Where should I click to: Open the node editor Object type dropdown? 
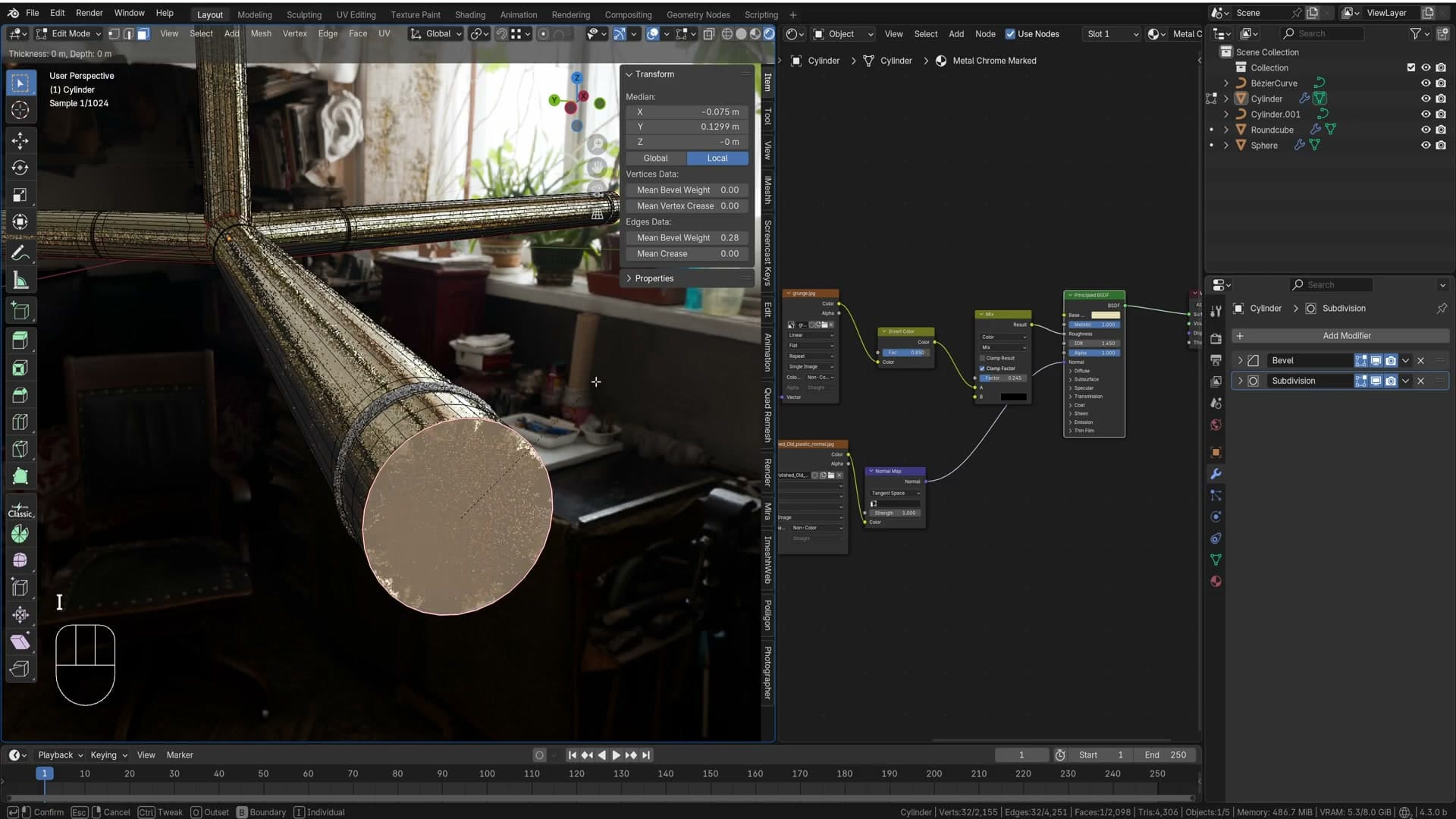tap(843, 34)
